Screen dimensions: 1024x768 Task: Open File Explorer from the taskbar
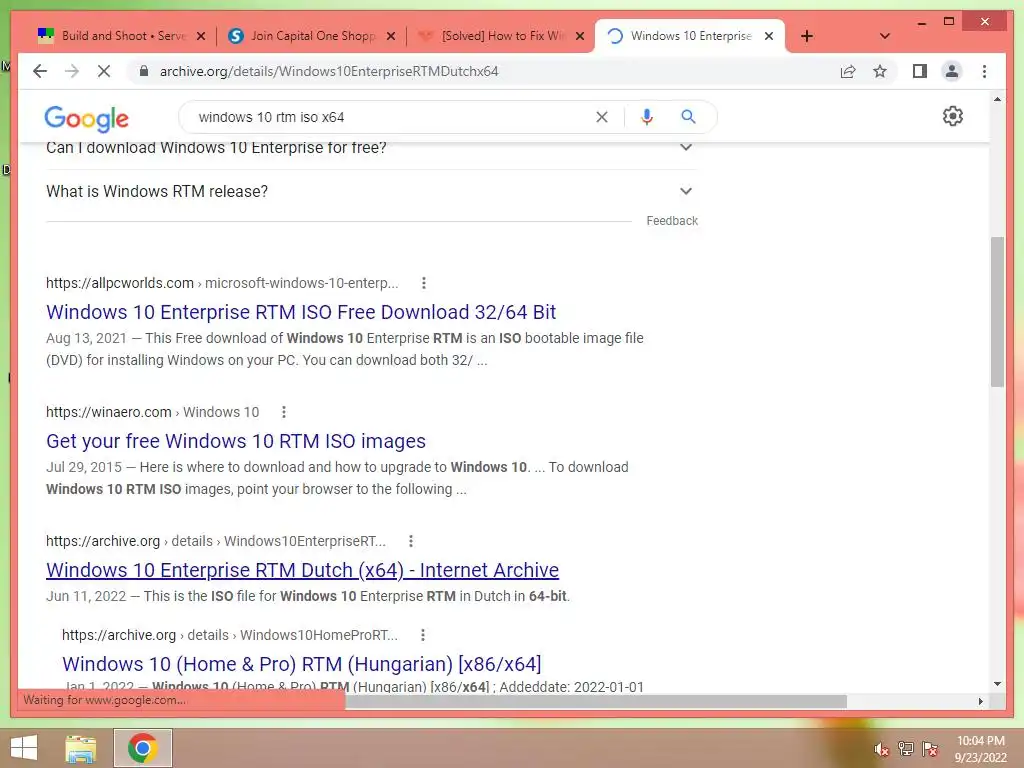click(x=81, y=748)
